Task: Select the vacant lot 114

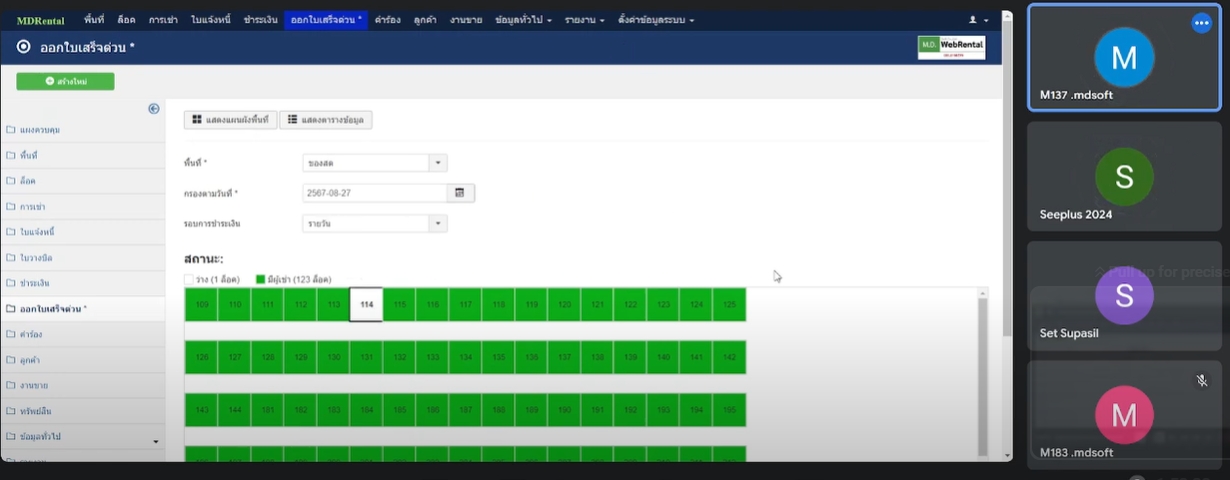Action: 366,304
